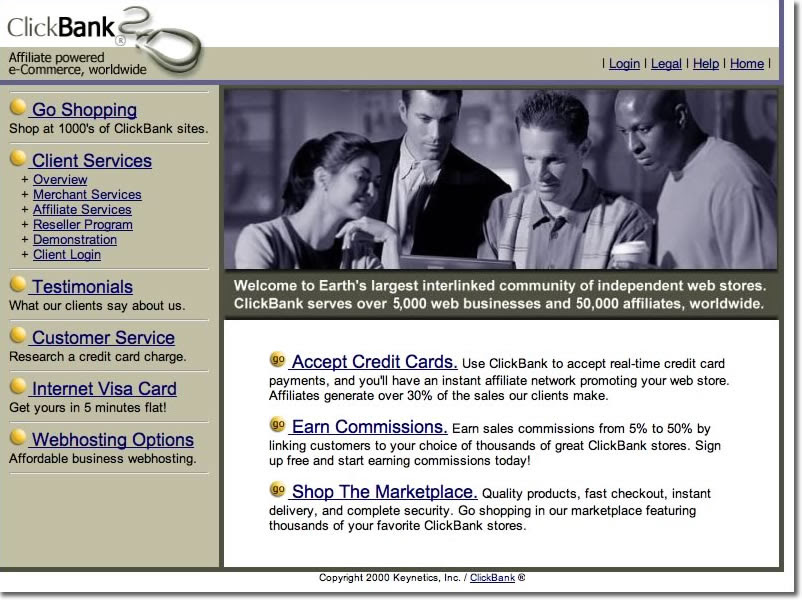
Task: Click yellow bullet beside Webhosting Options
Action: coord(18,437)
